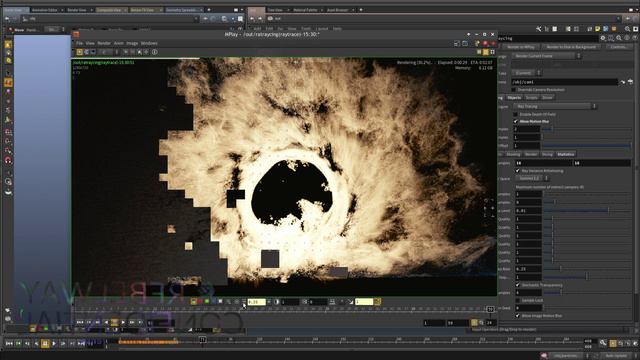Viewport: 640px width, 360px height.
Task: Click the highlighted first MPlay toolbar icon
Action: tap(80, 52)
